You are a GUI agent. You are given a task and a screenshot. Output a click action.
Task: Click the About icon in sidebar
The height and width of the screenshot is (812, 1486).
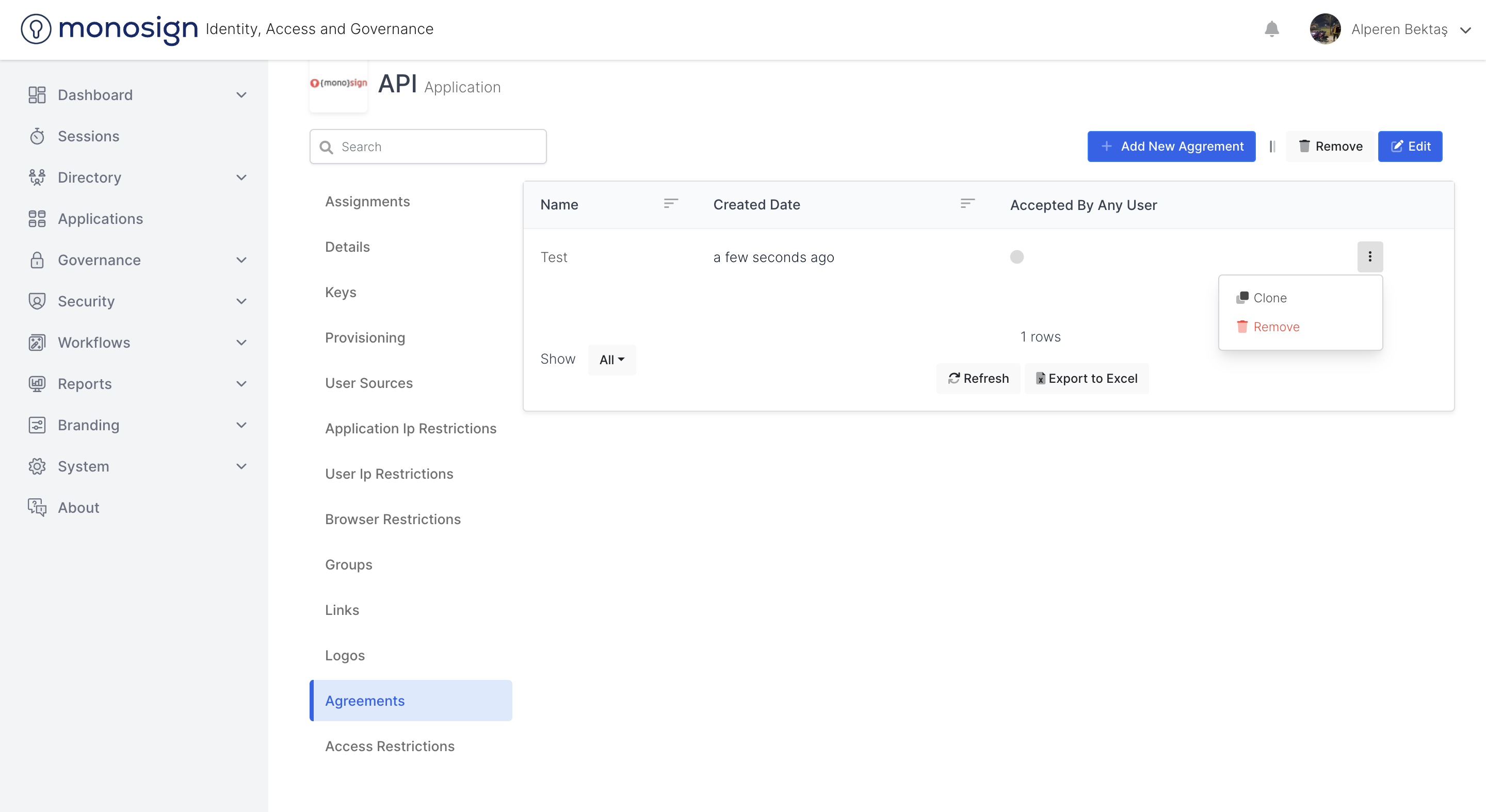click(37, 507)
